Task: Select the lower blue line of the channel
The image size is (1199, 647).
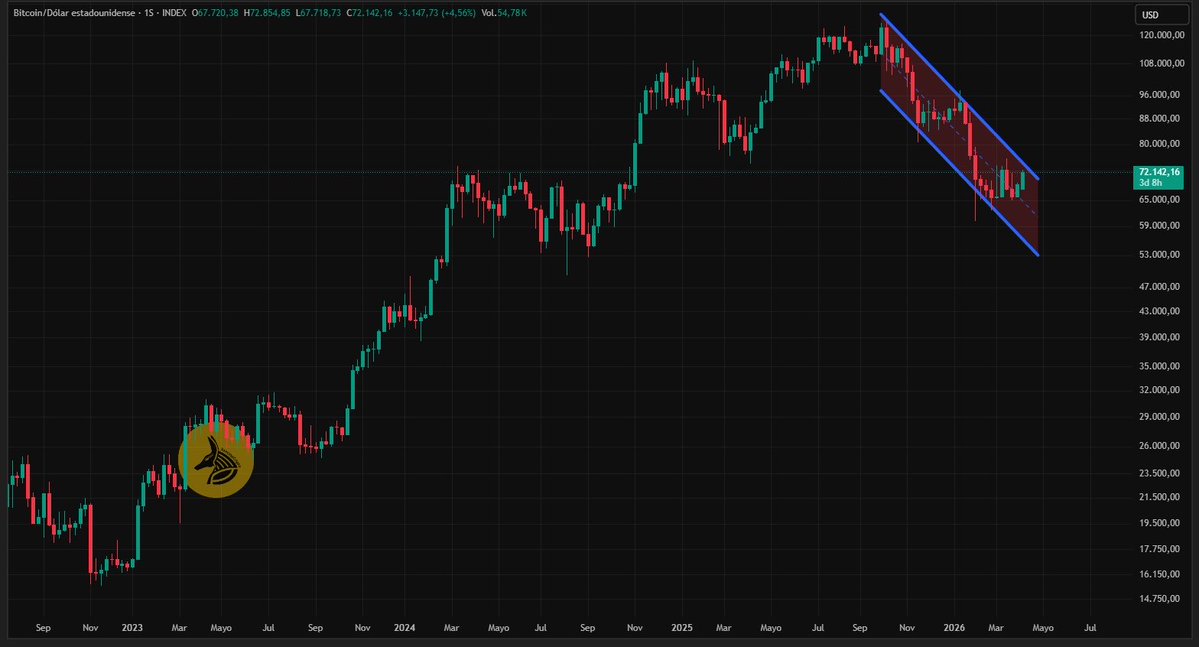Action: 959,172
